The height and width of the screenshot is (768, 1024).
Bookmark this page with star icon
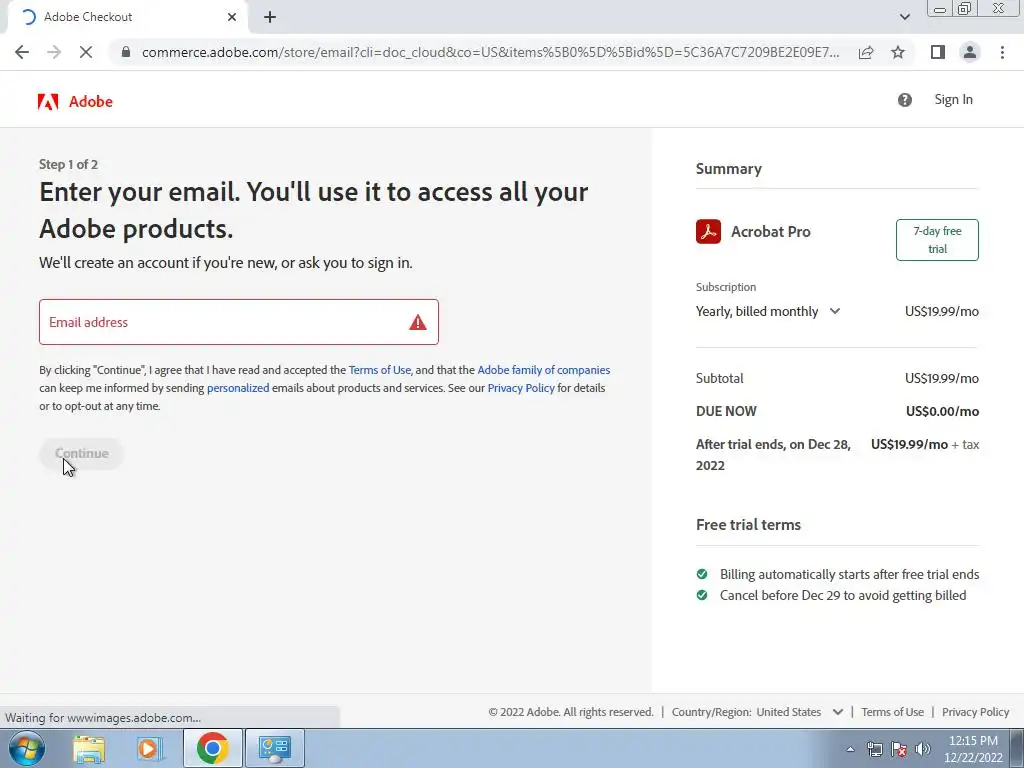[898, 52]
